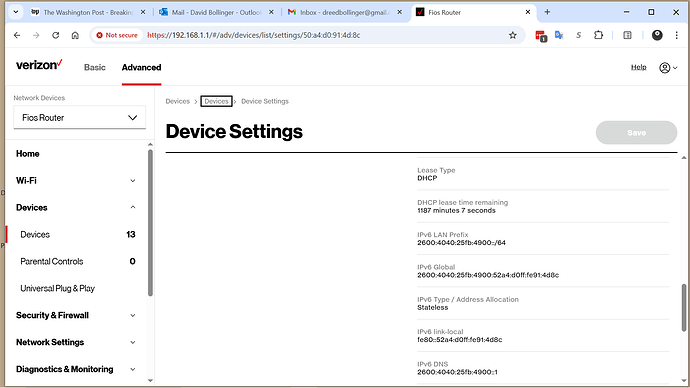The image size is (690, 388).
Task: Select the IPv6 DNS address value
Action: [457, 372]
